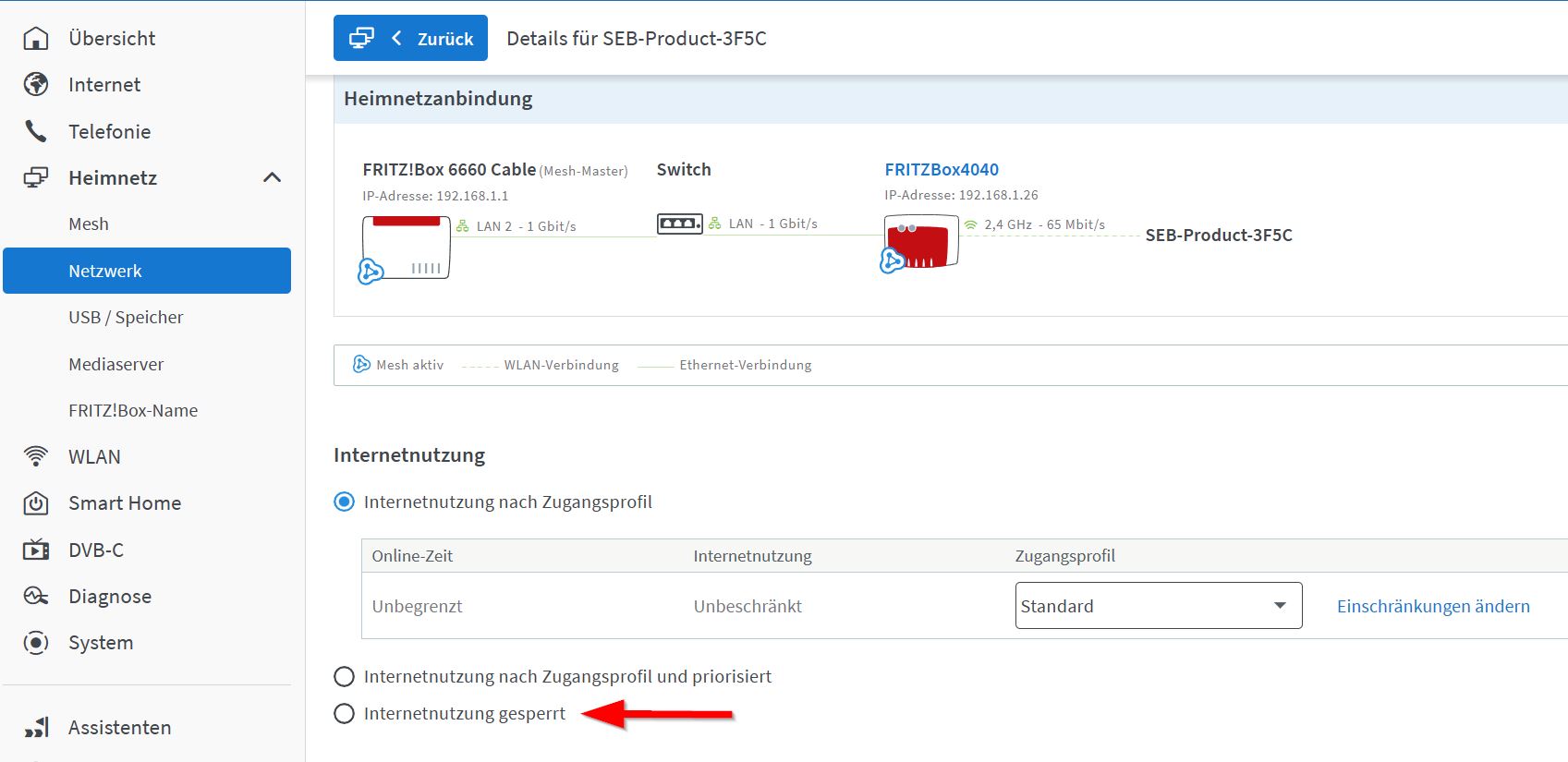Open the Assistenten section

coord(119,728)
